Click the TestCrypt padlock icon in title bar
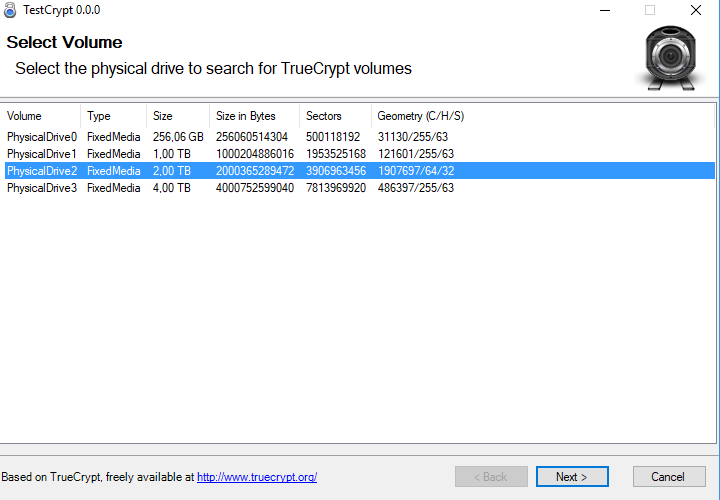 (x=10, y=10)
